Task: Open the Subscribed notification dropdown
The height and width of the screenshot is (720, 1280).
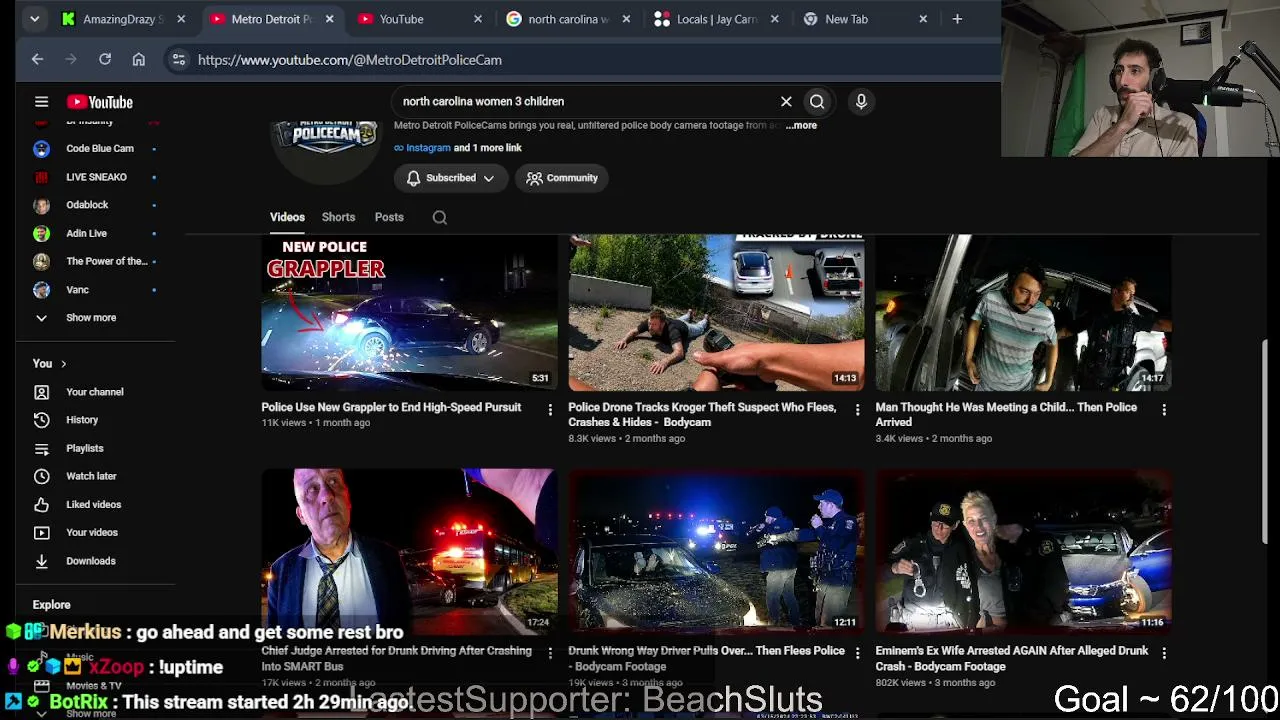Action: 450,178
